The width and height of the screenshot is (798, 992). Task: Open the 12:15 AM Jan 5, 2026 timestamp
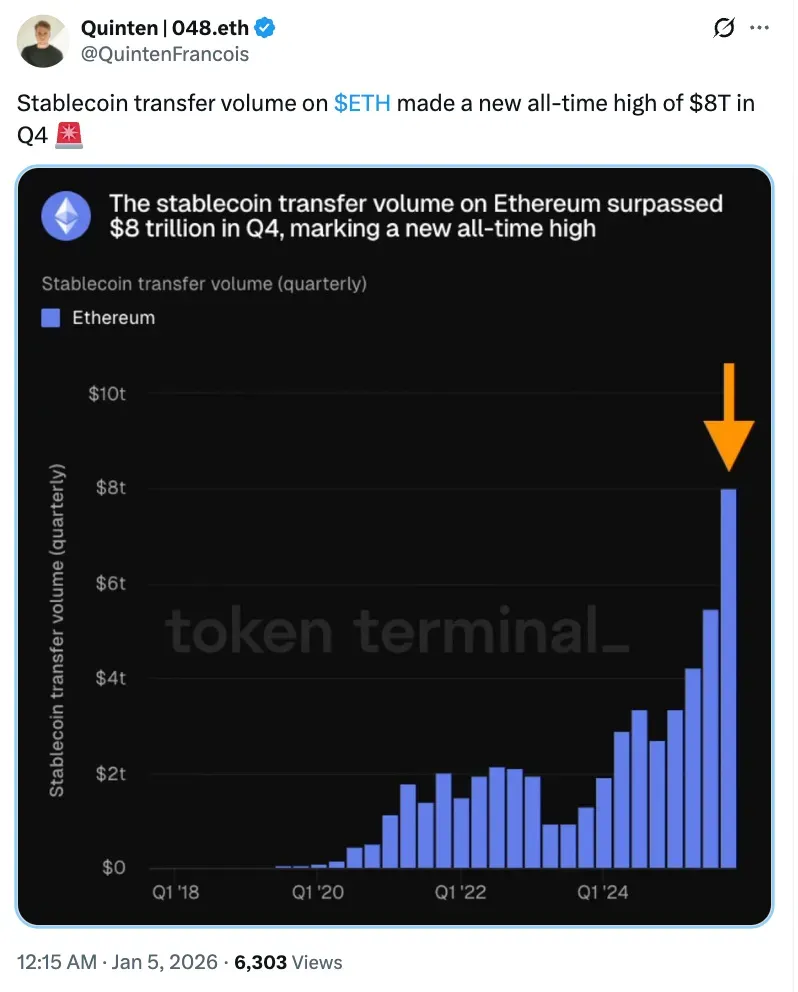point(116,962)
